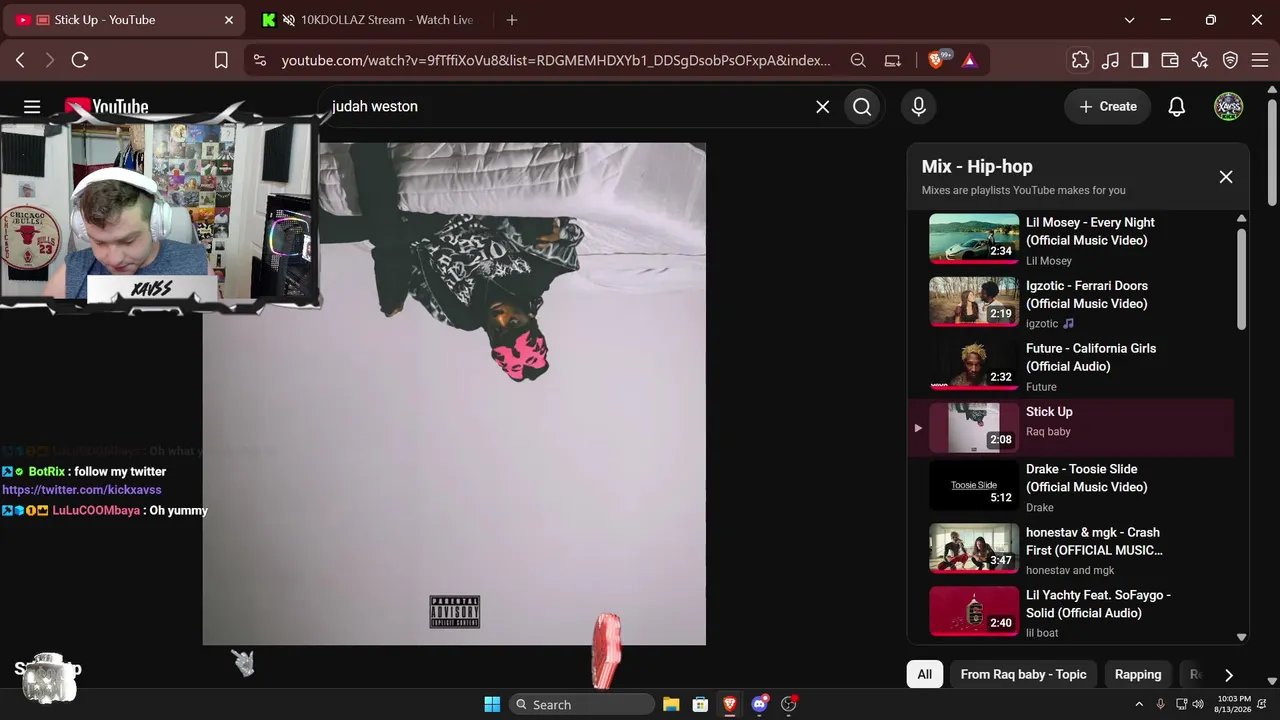Open the Brave VPN shield icon
Screen dimensions: 1280x720
coord(1230,60)
